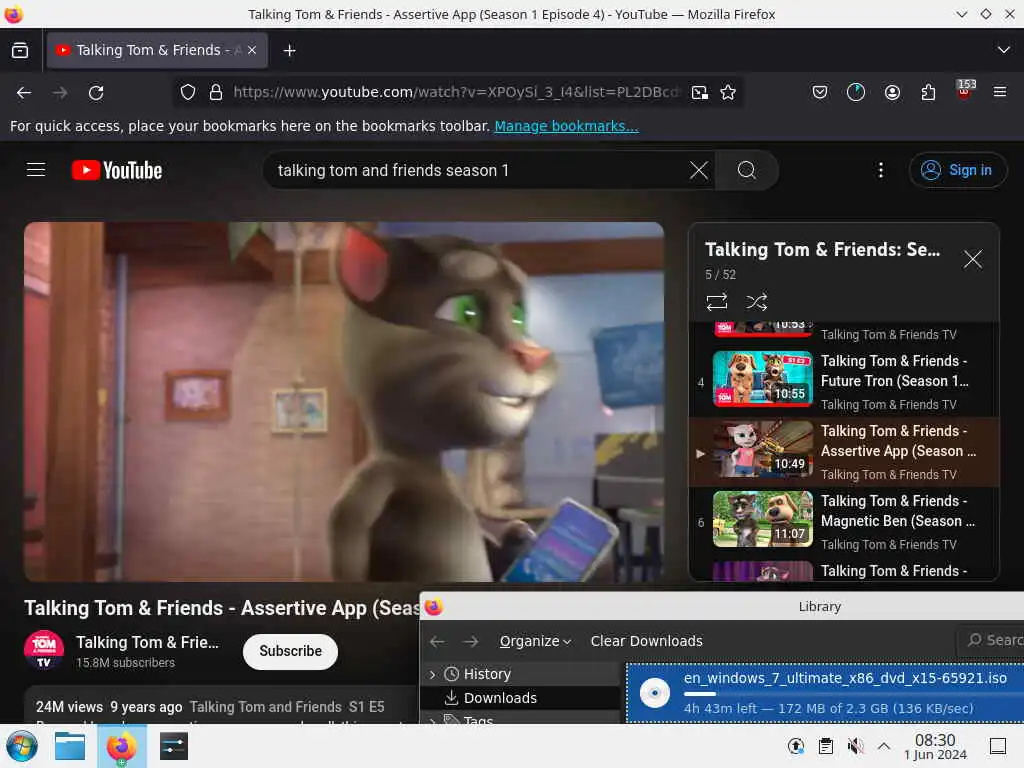
Task: Reload the current YouTube page
Action: [96, 93]
